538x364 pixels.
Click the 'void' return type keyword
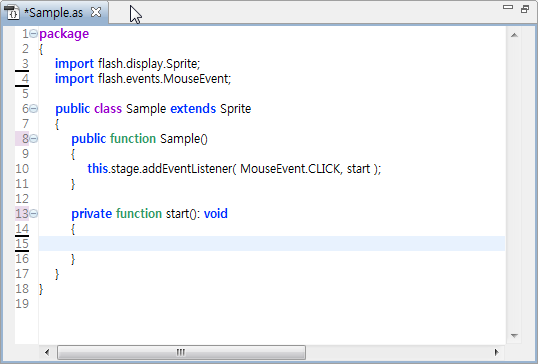coord(216,214)
